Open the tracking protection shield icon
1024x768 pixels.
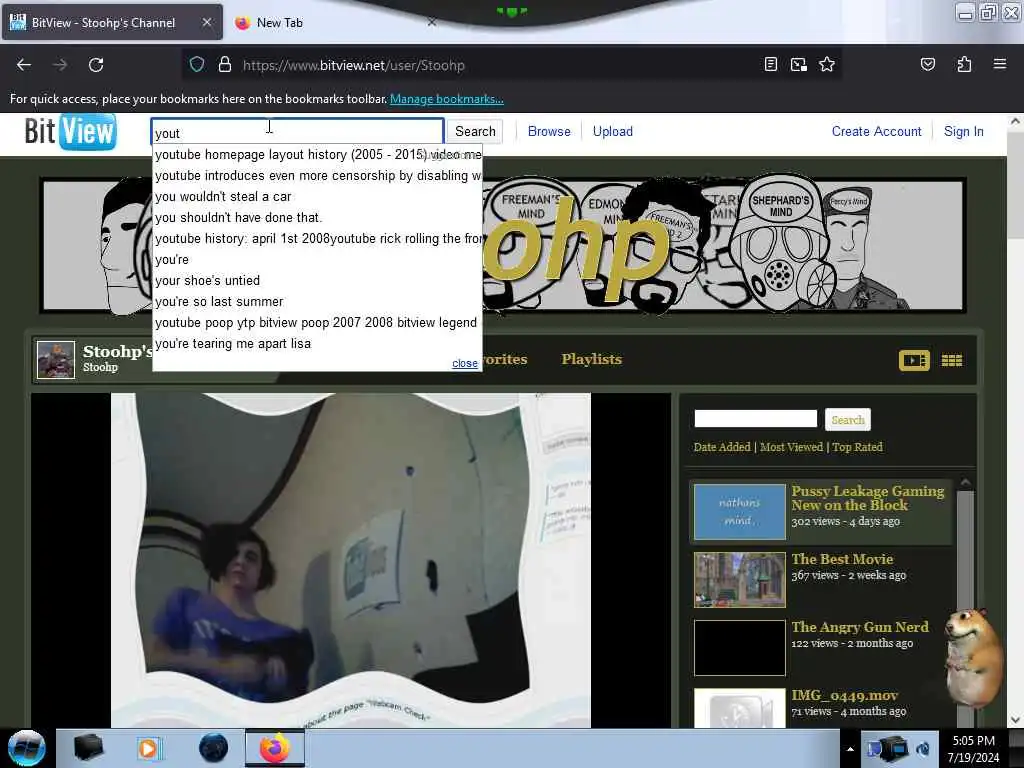[197, 65]
